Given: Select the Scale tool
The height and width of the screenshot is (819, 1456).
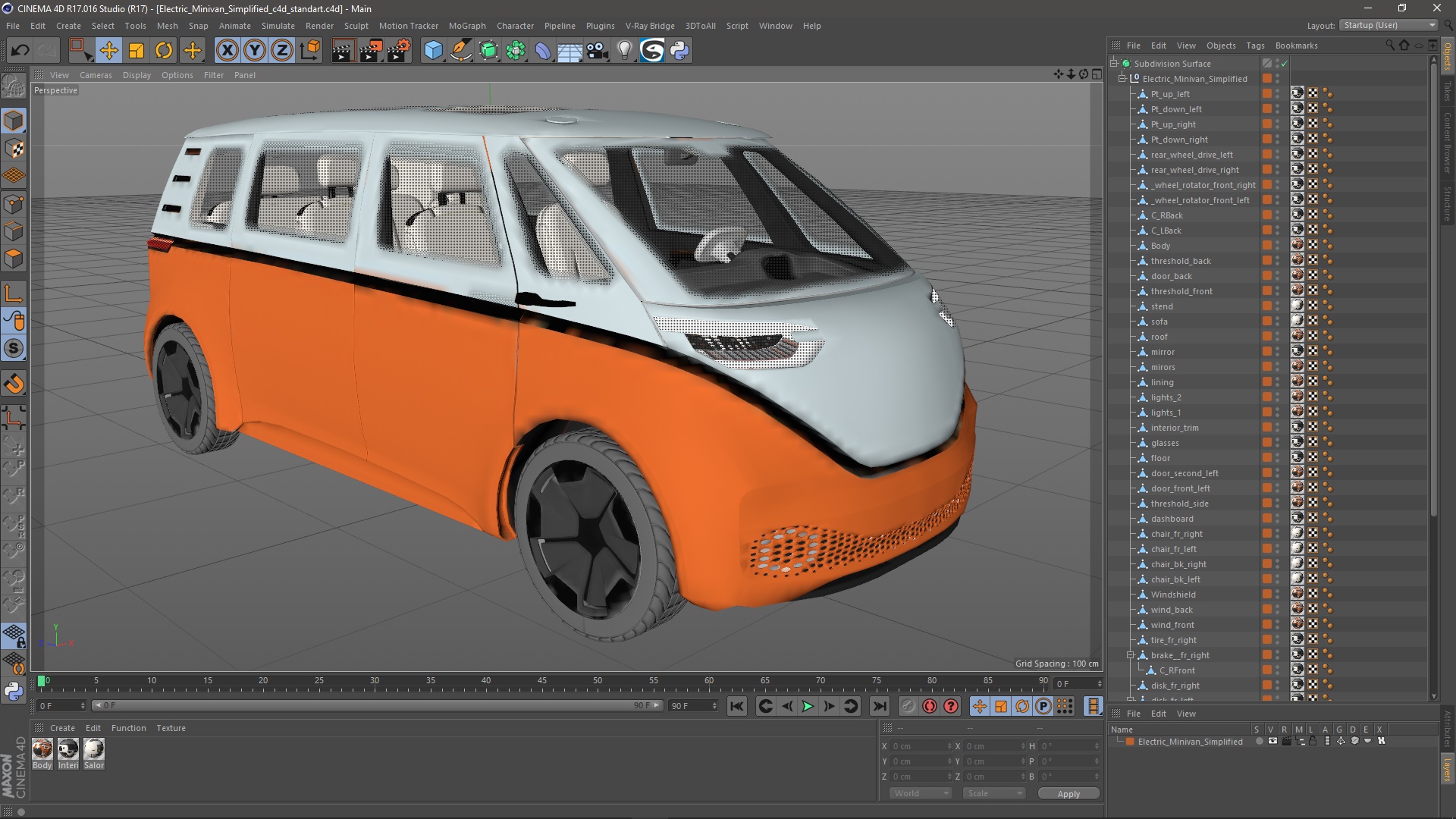Looking at the screenshot, I should 136,51.
